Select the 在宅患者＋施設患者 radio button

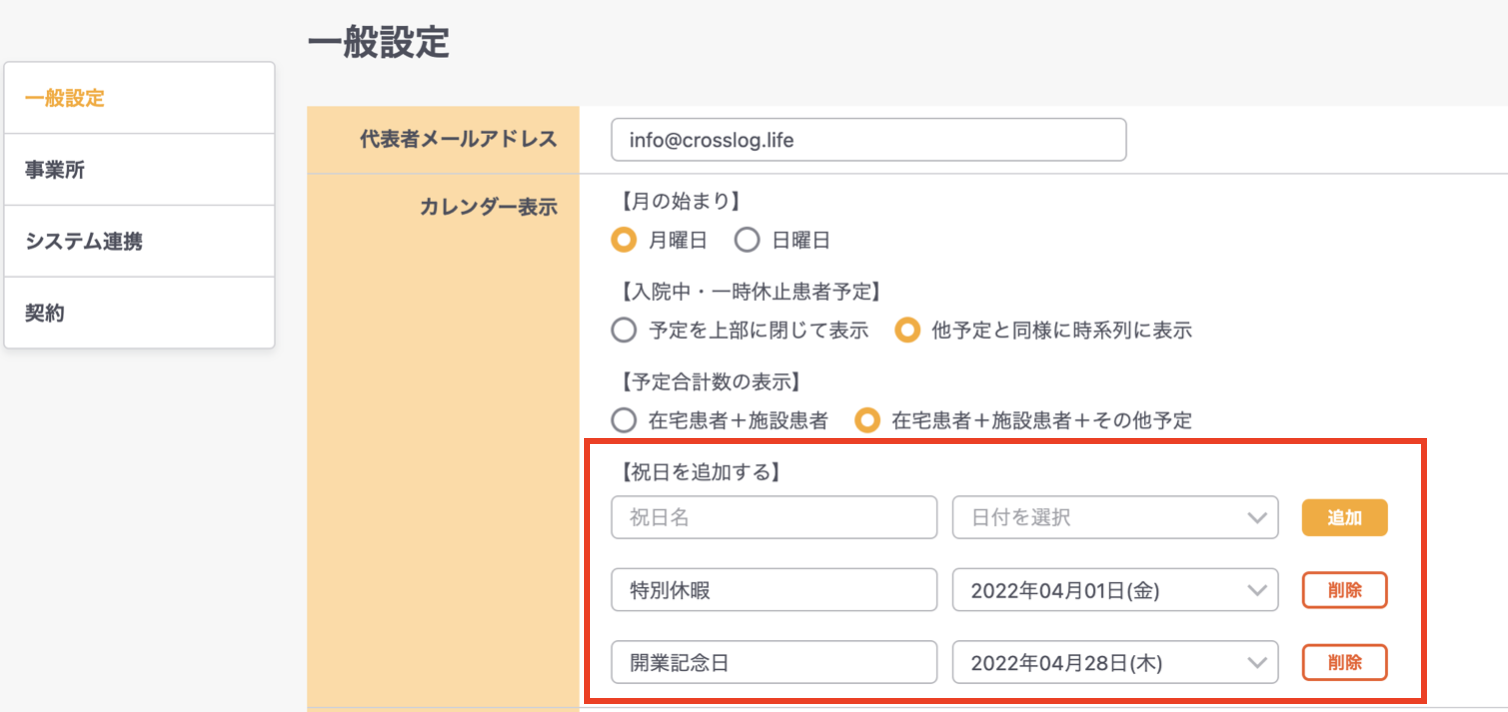click(625, 421)
